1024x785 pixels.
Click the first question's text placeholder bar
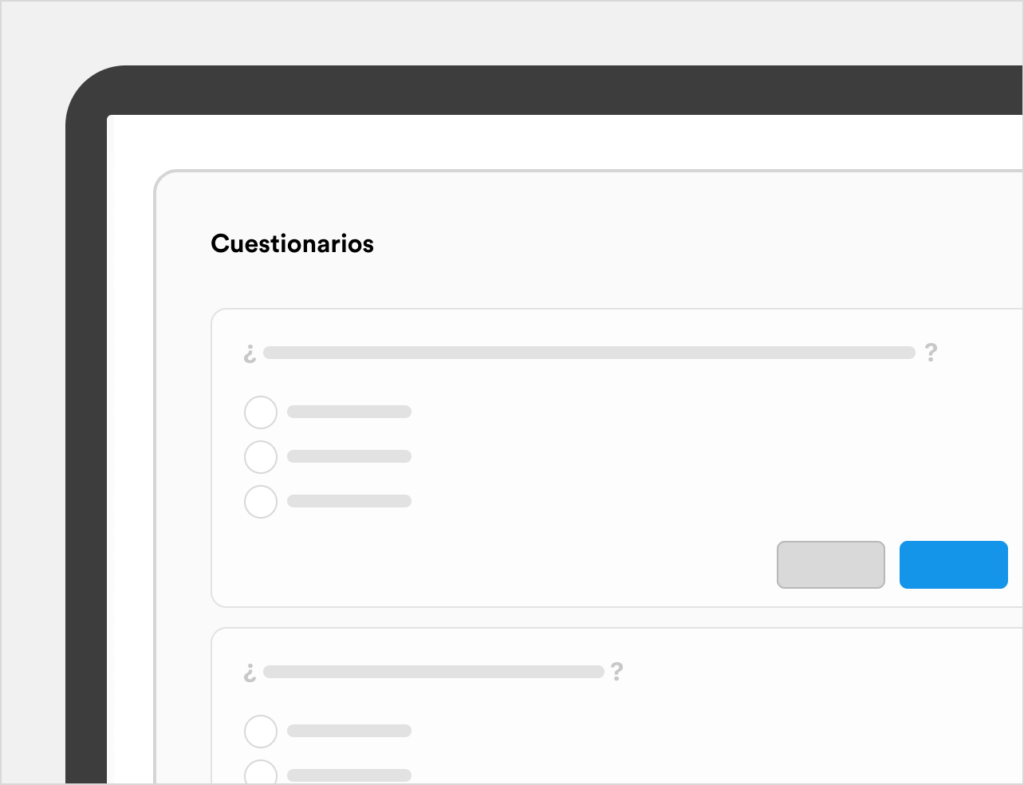[589, 353]
